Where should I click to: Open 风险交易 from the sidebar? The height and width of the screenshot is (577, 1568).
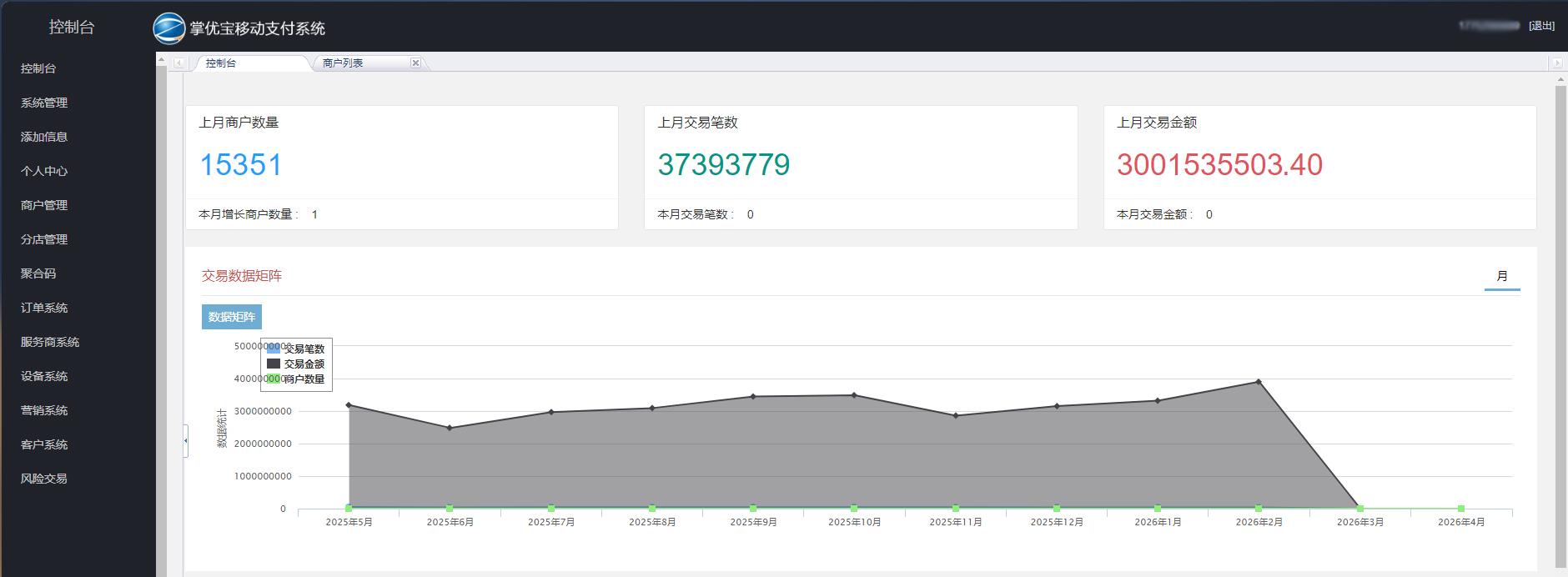44,479
